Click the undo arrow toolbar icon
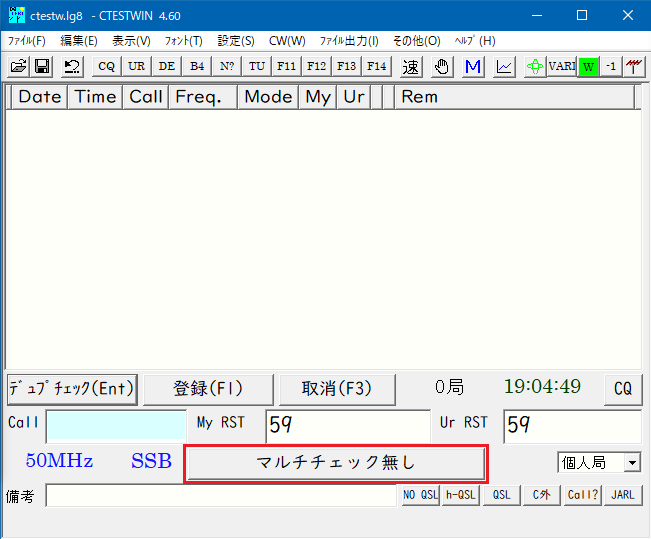This screenshot has height=539, width=651. pos(72,66)
